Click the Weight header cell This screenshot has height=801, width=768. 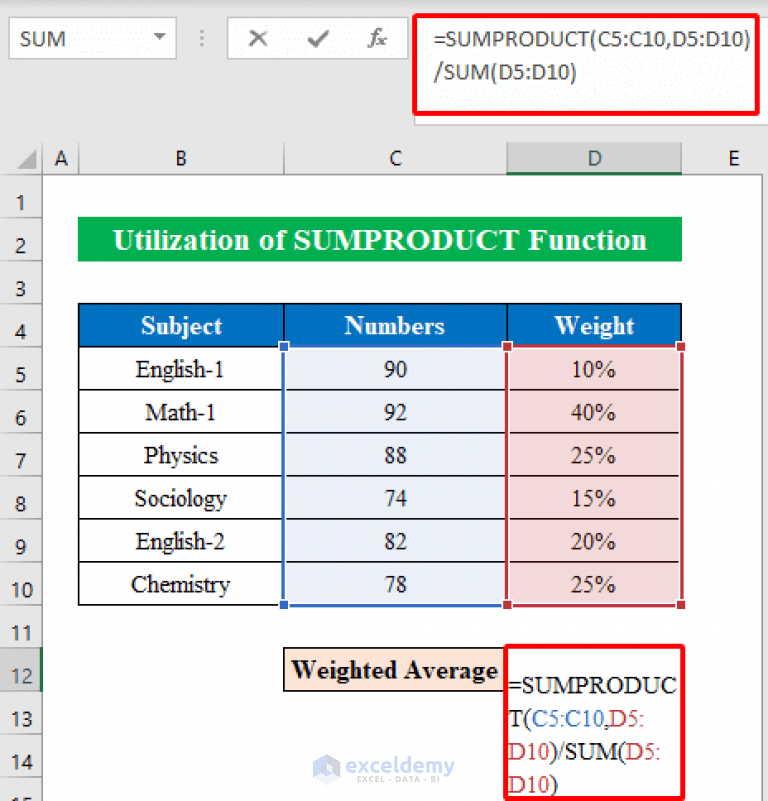[594, 326]
